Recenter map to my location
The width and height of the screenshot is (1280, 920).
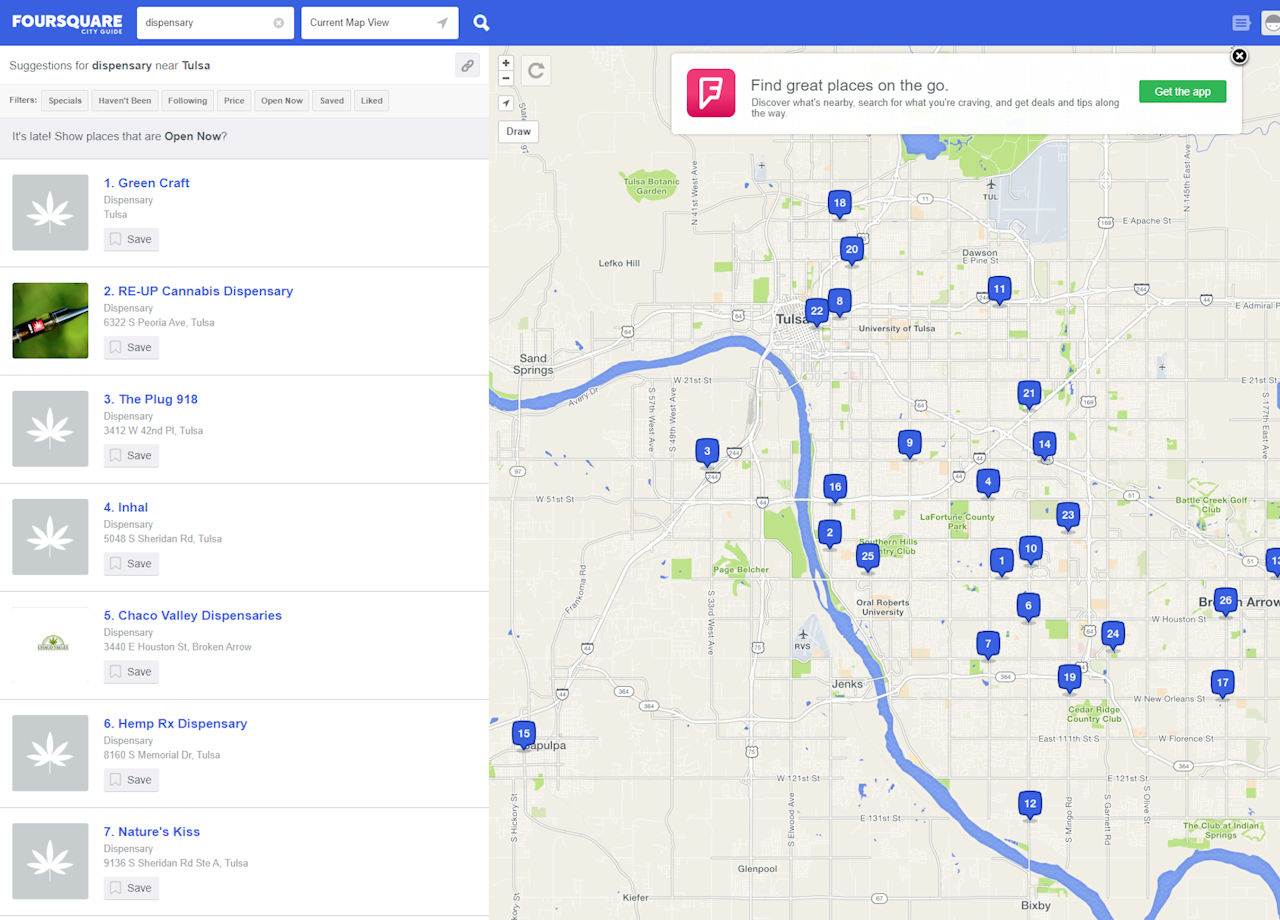point(506,103)
